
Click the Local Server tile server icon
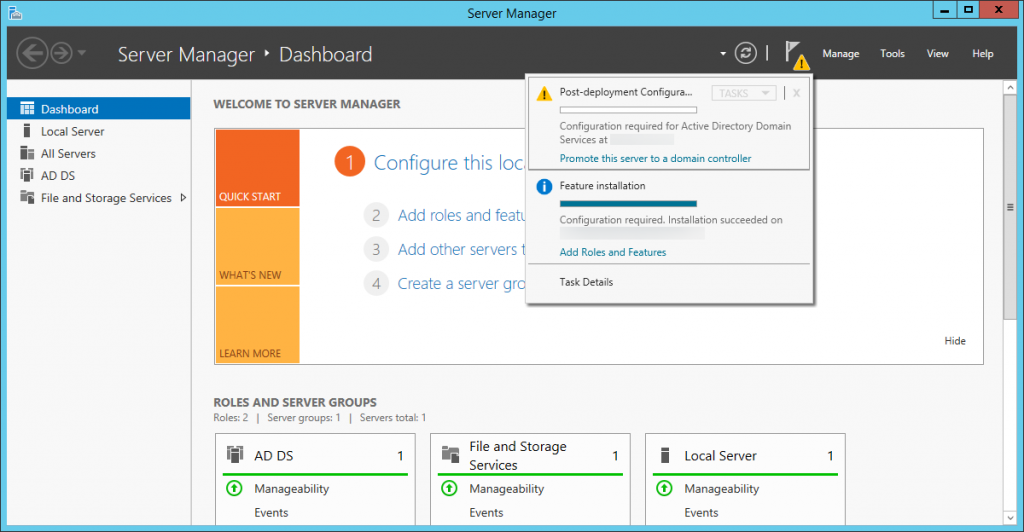point(665,455)
